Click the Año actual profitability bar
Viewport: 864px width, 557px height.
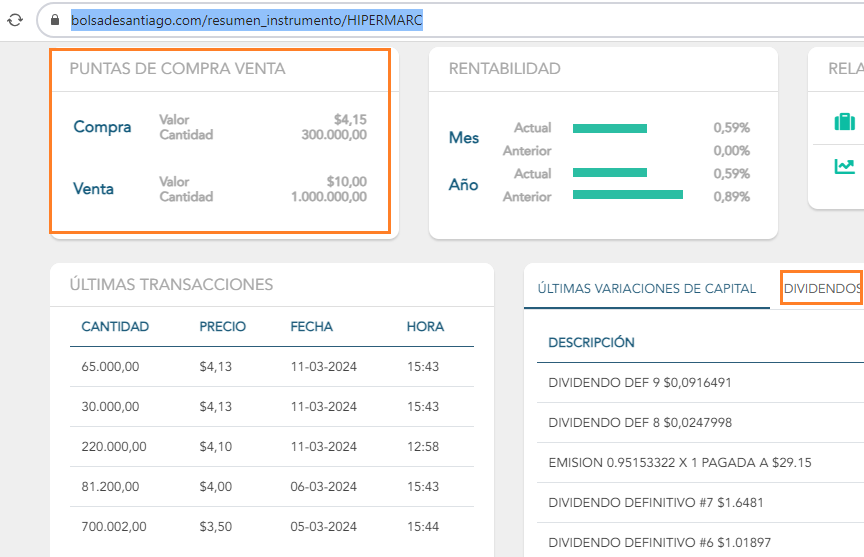click(x=610, y=173)
